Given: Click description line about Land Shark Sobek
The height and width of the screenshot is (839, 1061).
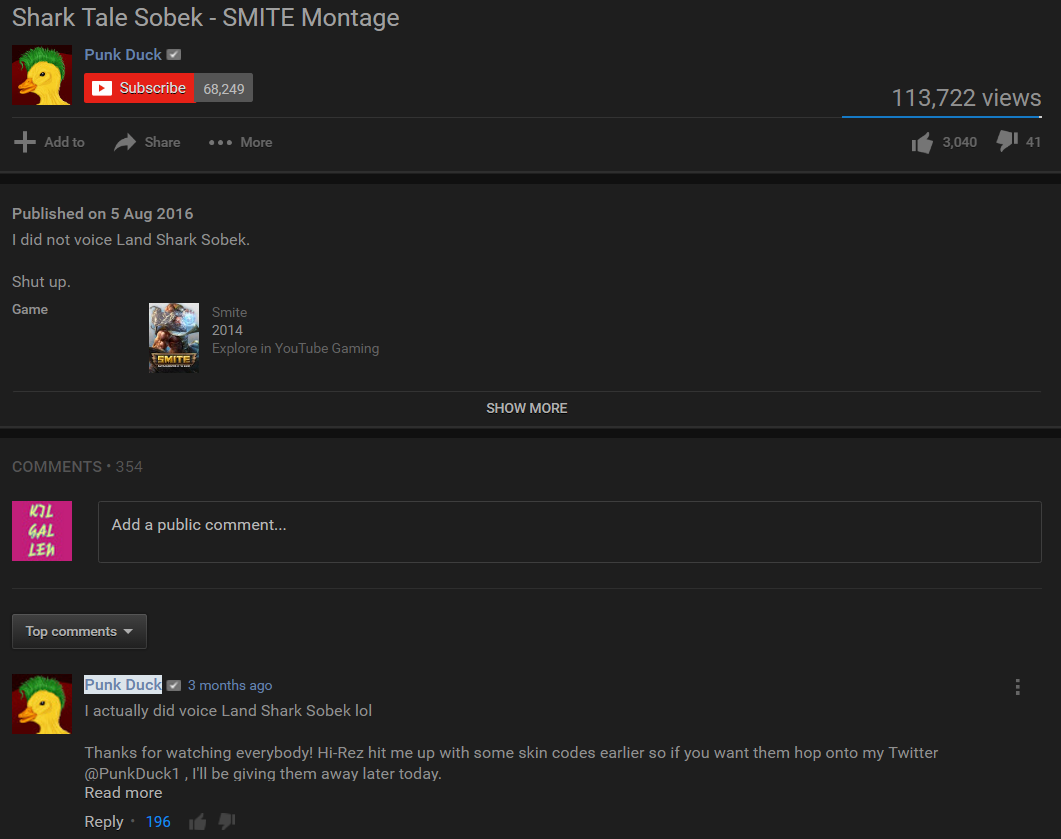Looking at the screenshot, I should pos(131,240).
